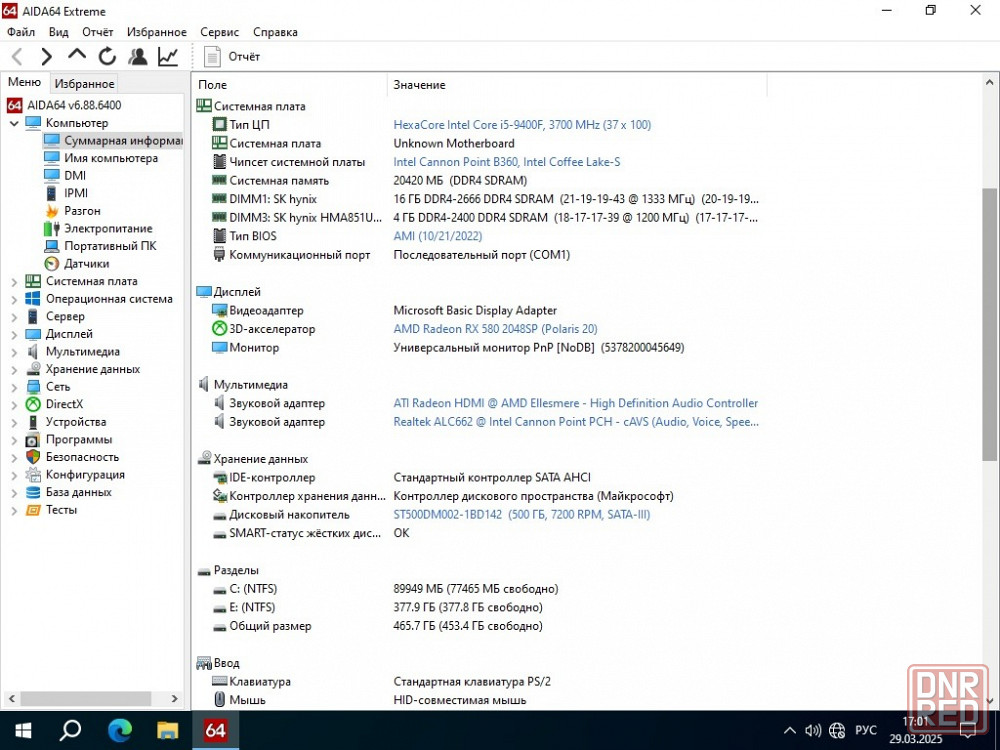The image size is (1000, 750).
Task: Expand the Мультимедиа tree node
Action: [14, 351]
